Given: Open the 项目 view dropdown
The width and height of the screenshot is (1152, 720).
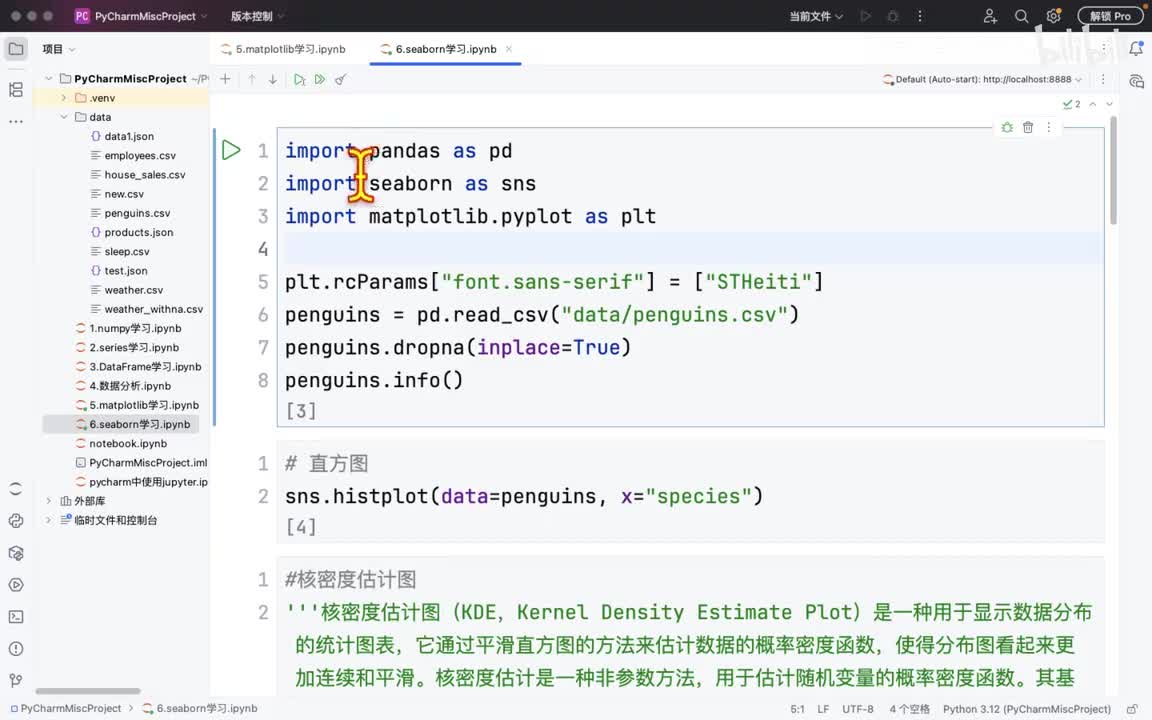Looking at the screenshot, I should pos(59,49).
